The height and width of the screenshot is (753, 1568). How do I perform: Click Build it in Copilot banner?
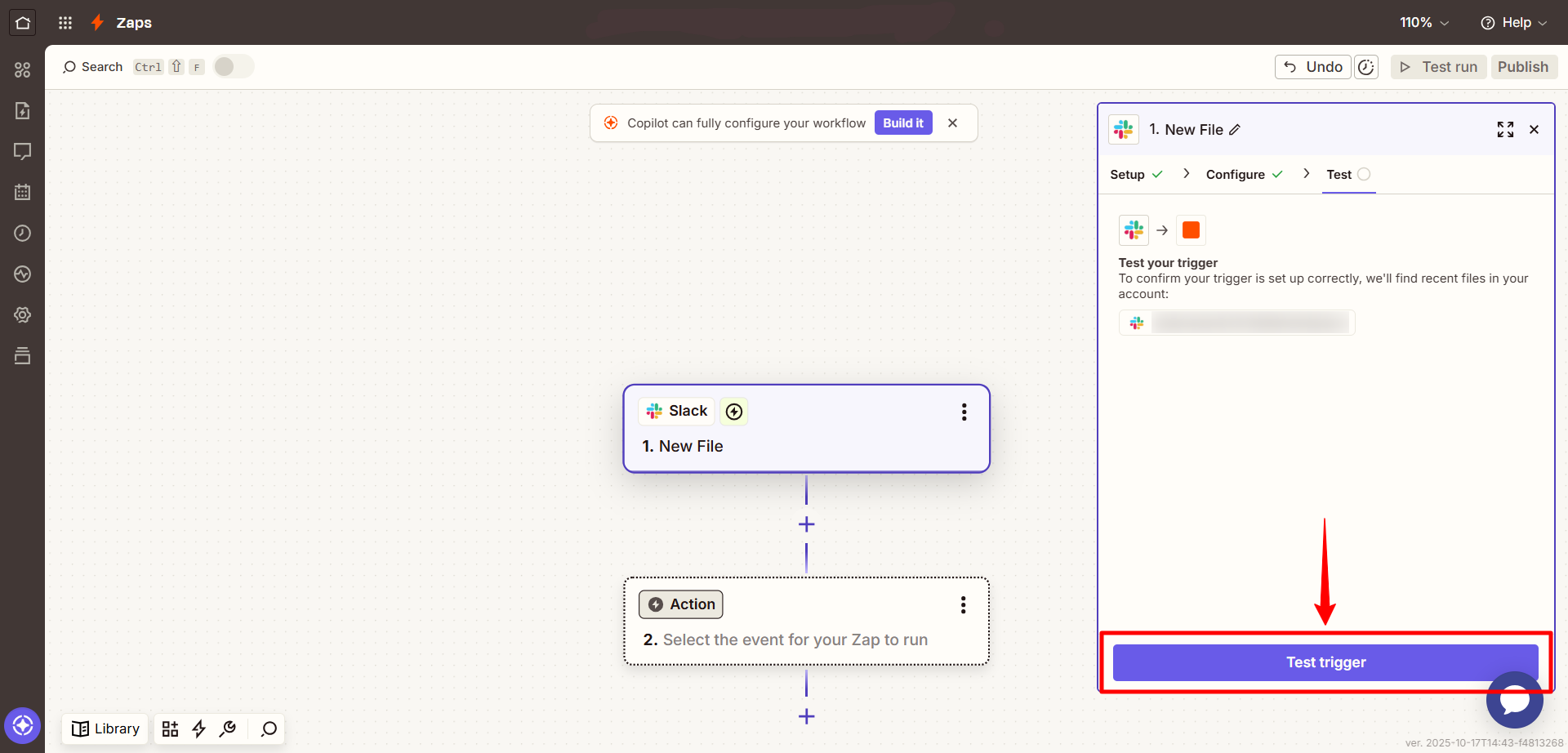coord(903,123)
